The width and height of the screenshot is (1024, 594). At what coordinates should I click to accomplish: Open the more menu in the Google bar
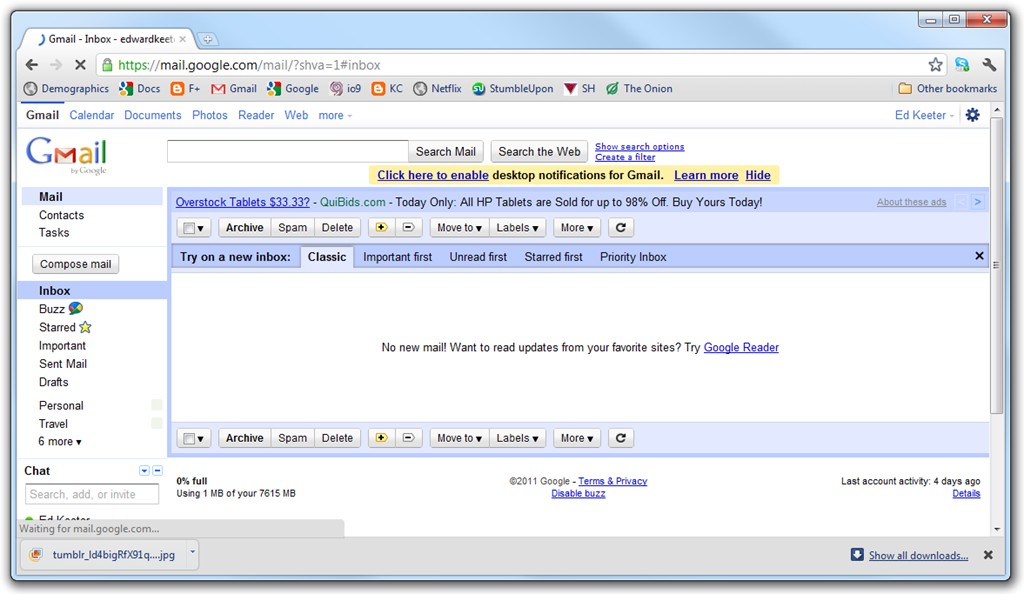click(335, 116)
